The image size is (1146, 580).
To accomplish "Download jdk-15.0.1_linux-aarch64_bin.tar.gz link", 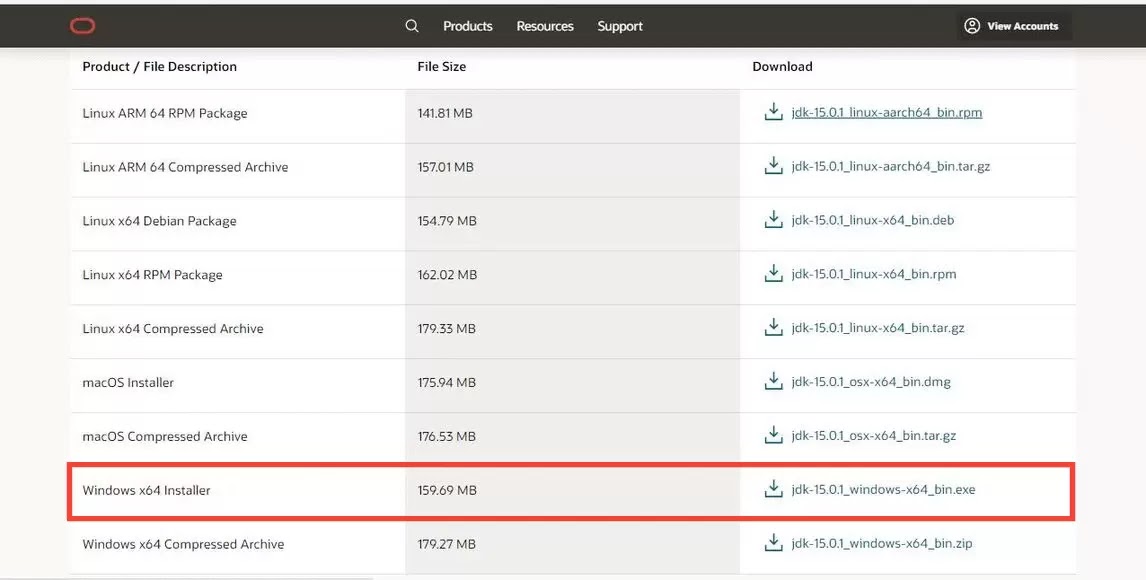I will tap(891, 167).
